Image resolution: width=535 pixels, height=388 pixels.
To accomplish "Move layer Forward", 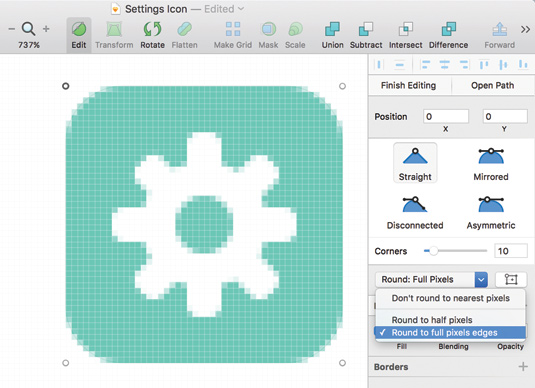I will pos(500,35).
